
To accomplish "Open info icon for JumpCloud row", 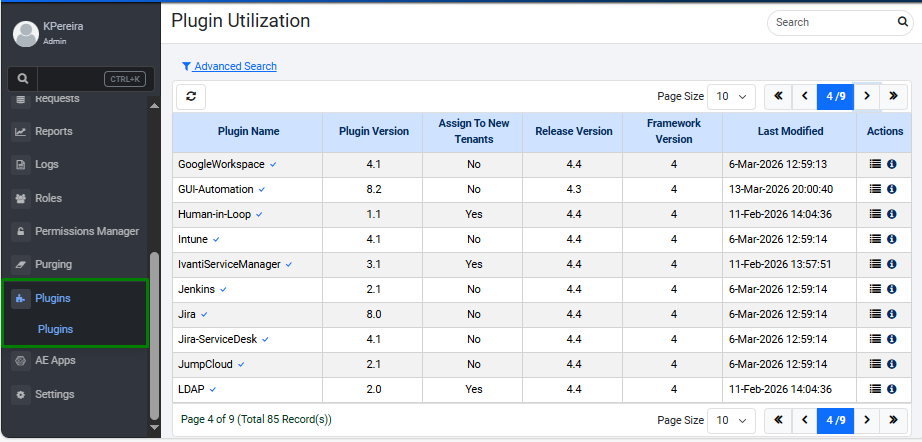I will point(891,364).
